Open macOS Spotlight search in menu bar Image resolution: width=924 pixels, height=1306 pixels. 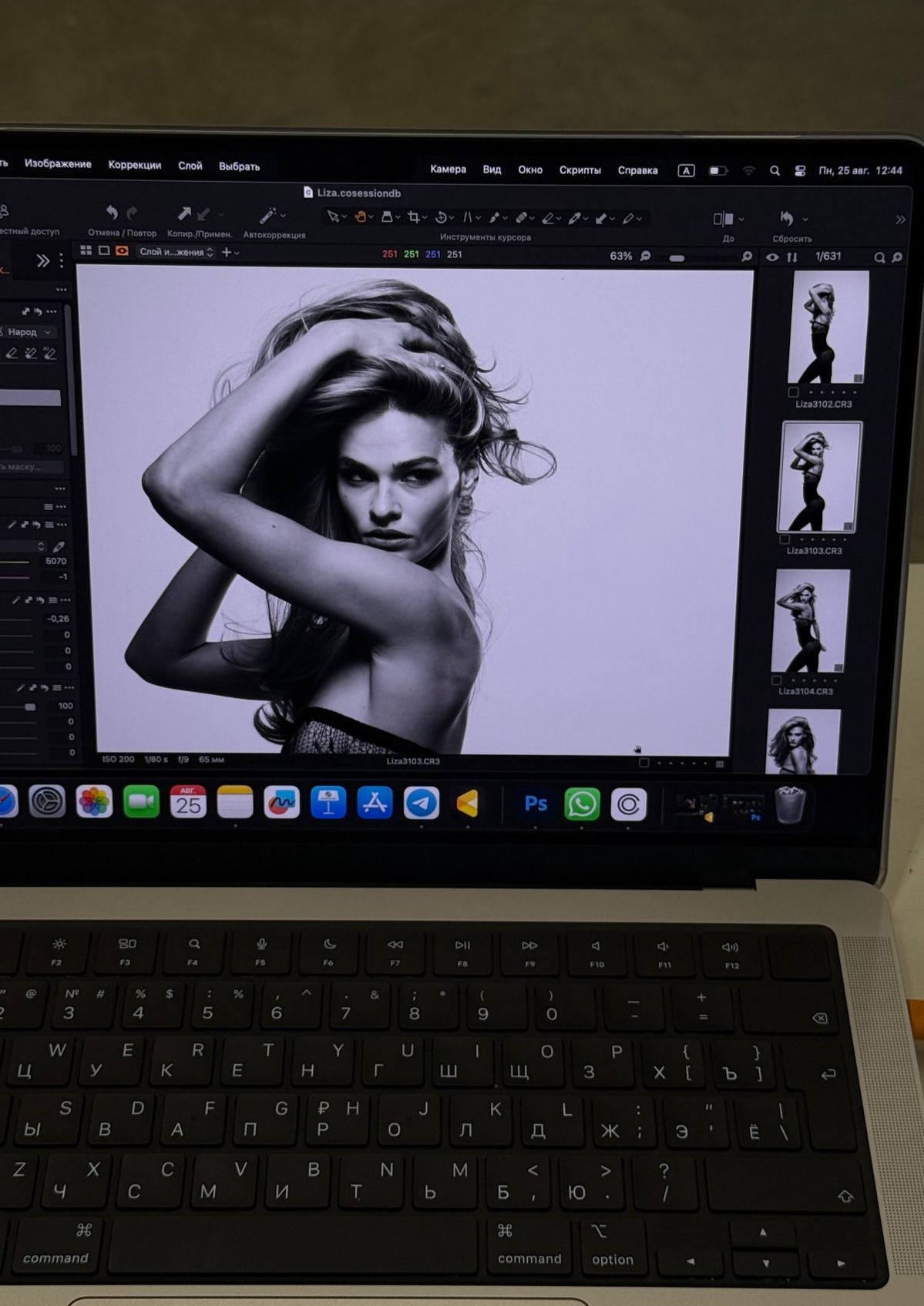(x=774, y=171)
